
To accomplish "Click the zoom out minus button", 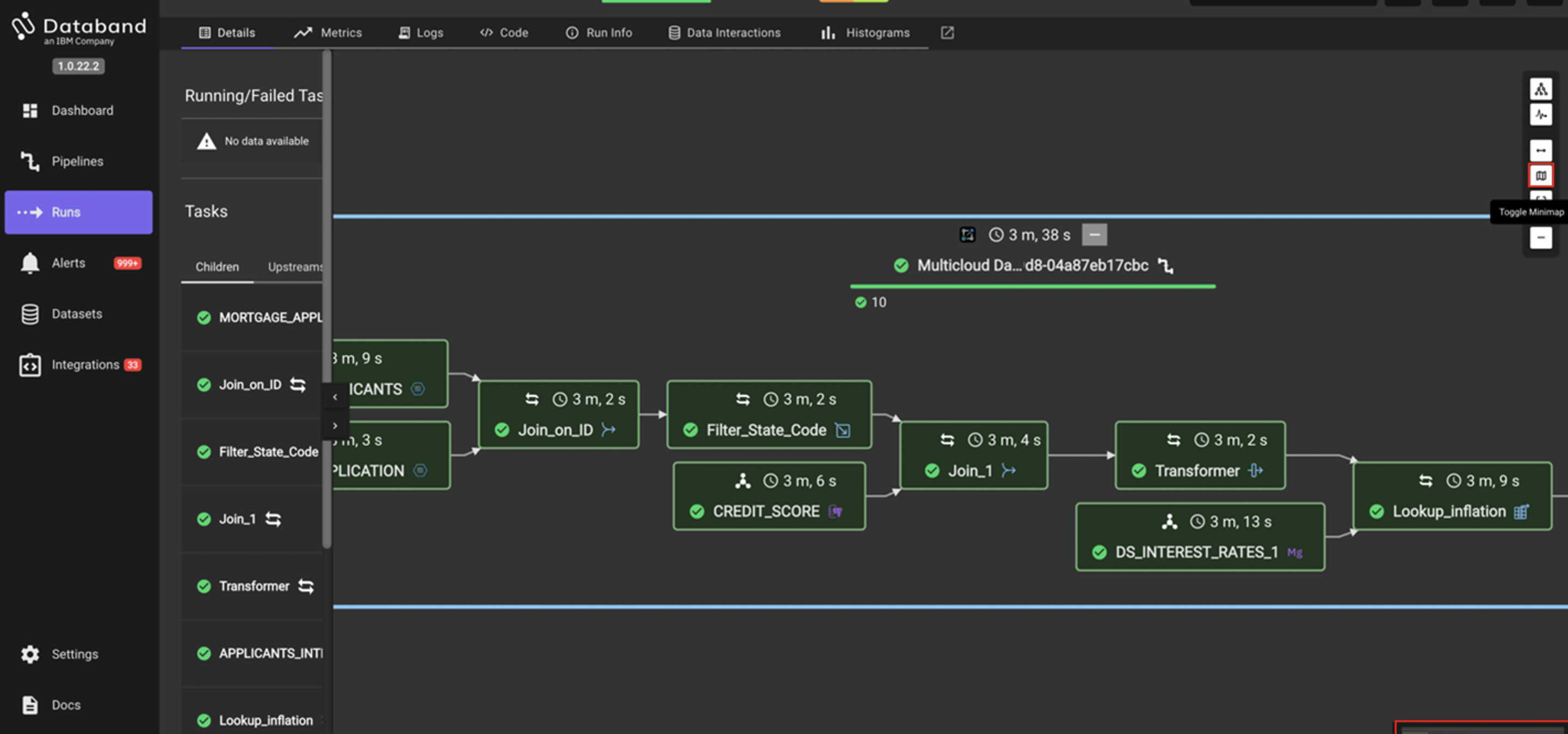I will click(1540, 238).
